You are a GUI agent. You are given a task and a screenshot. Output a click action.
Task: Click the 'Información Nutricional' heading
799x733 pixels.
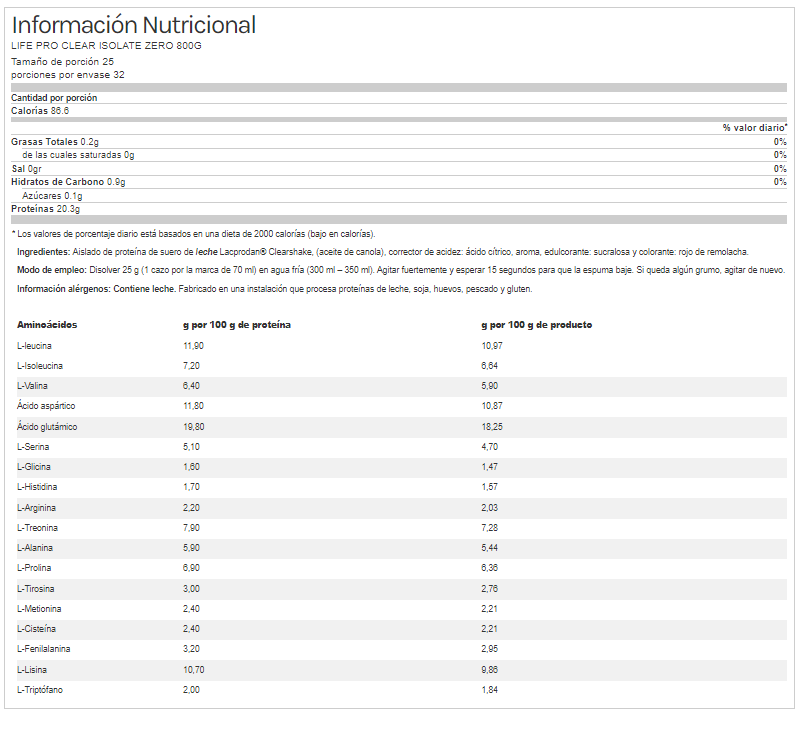pyautogui.click(x=133, y=25)
